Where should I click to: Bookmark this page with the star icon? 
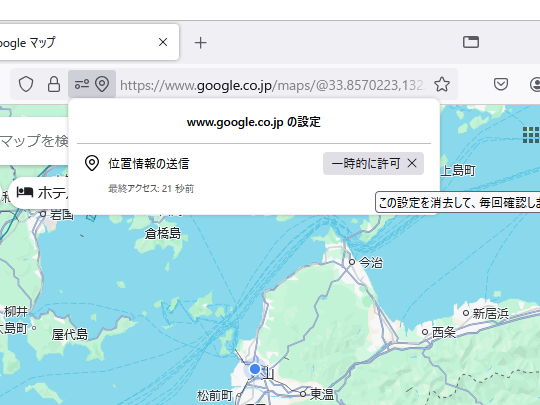[x=442, y=84]
